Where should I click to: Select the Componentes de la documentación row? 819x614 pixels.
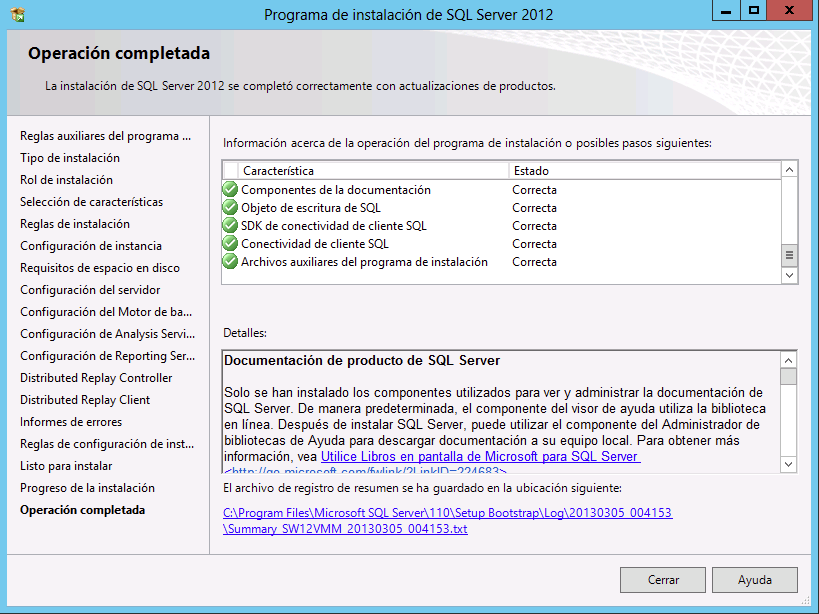pos(501,190)
